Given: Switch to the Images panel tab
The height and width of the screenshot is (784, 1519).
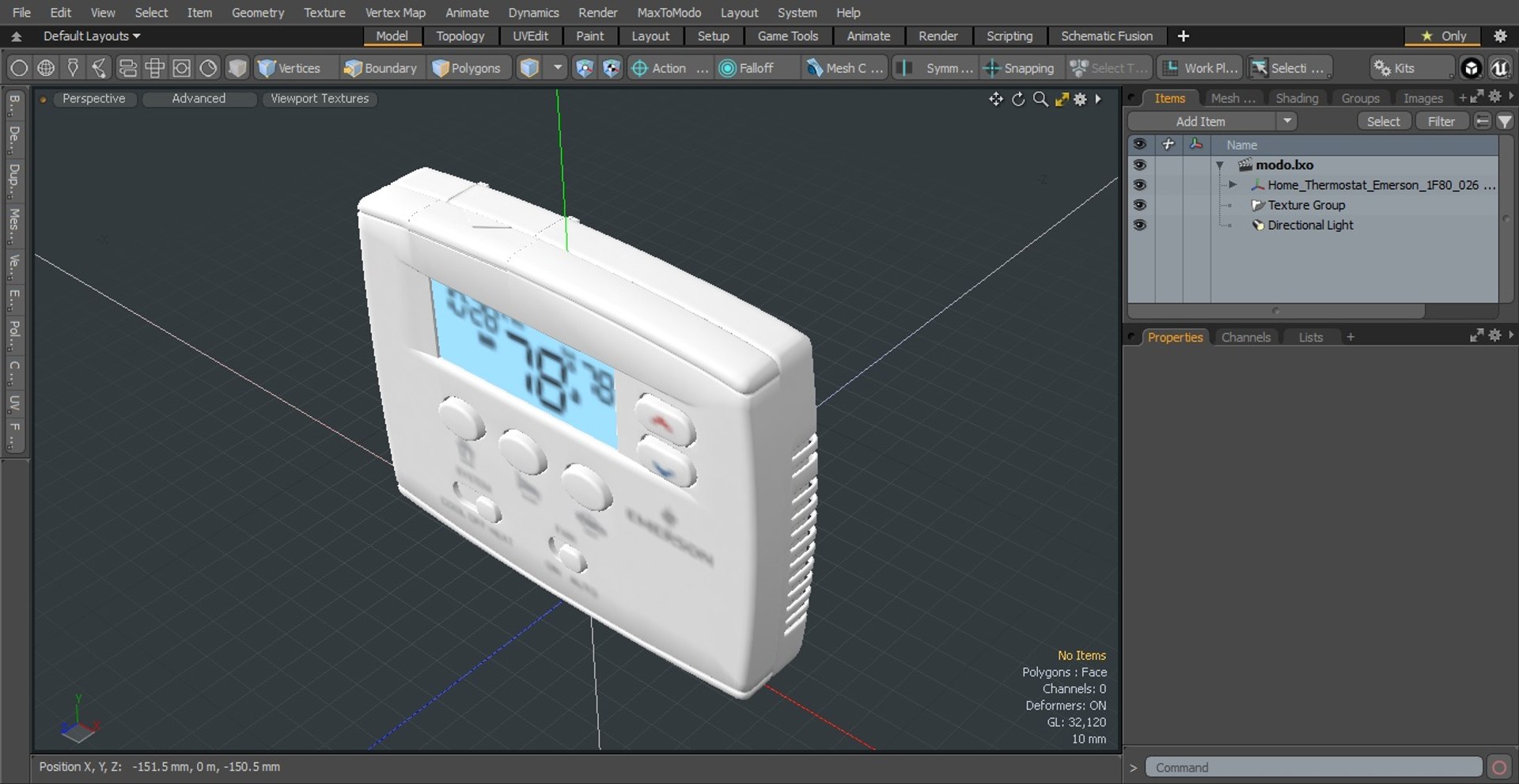Looking at the screenshot, I should 1422,98.
